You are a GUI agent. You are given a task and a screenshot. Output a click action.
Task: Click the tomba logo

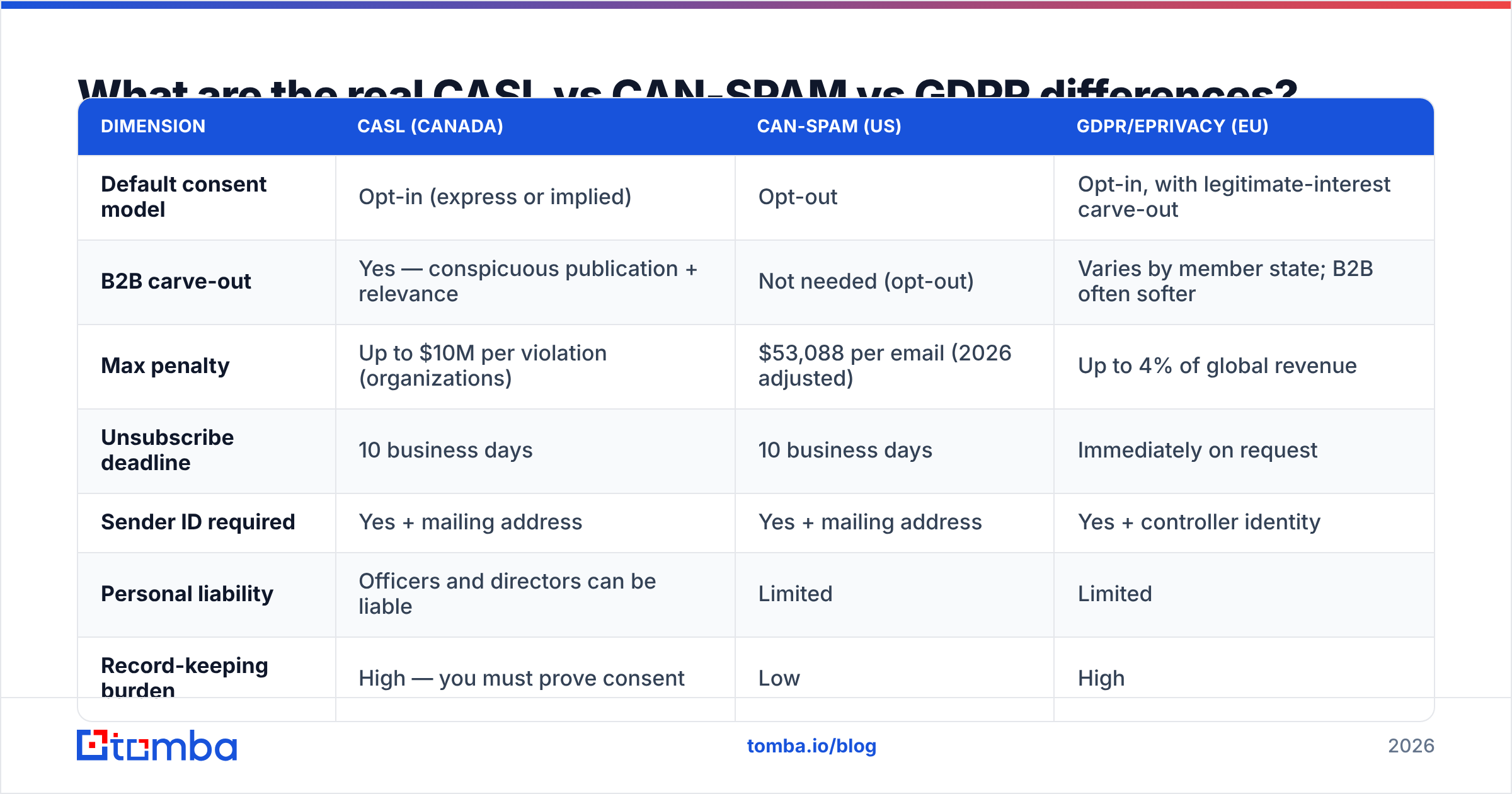coord(157,745)
